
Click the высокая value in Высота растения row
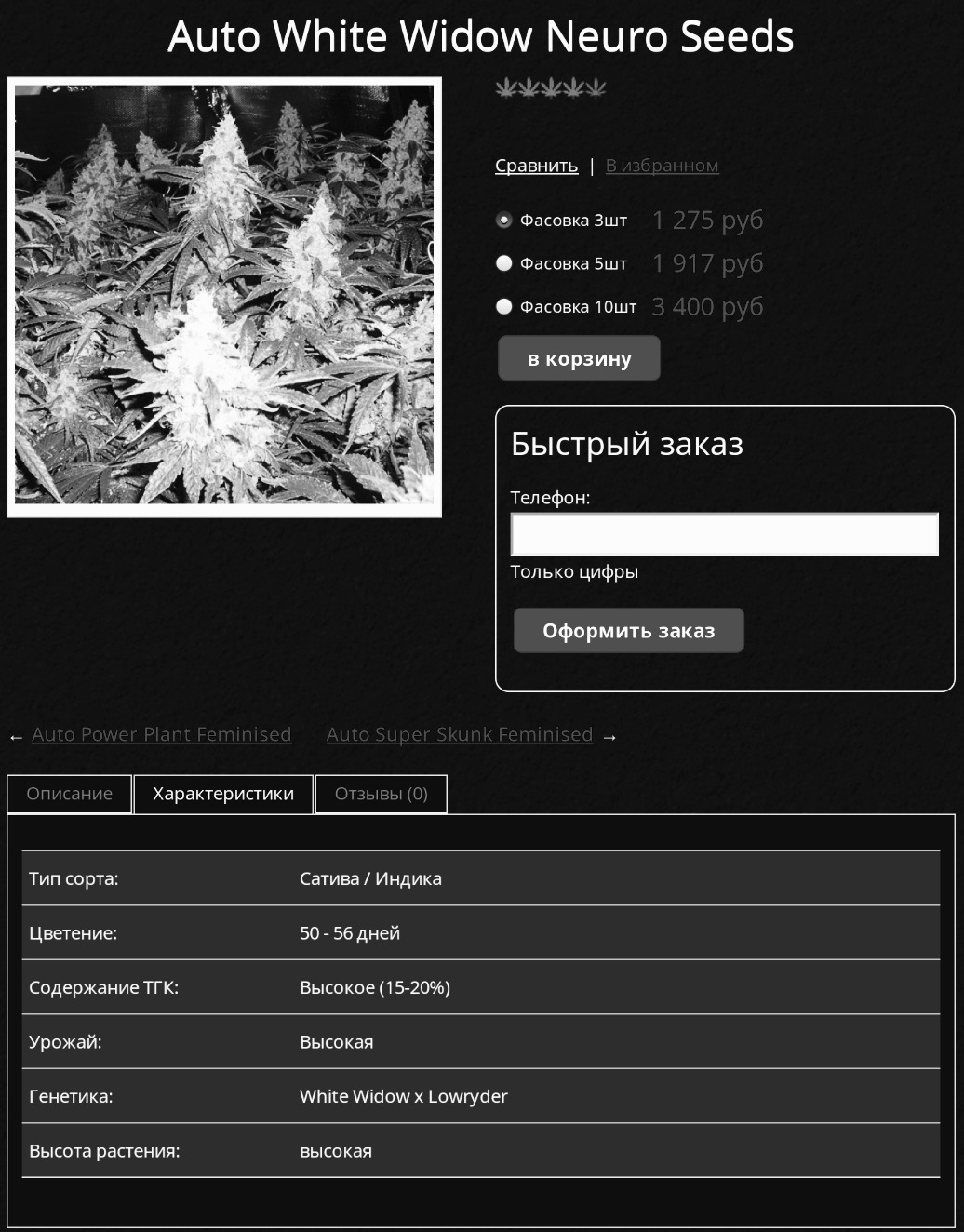(336, 1151)
